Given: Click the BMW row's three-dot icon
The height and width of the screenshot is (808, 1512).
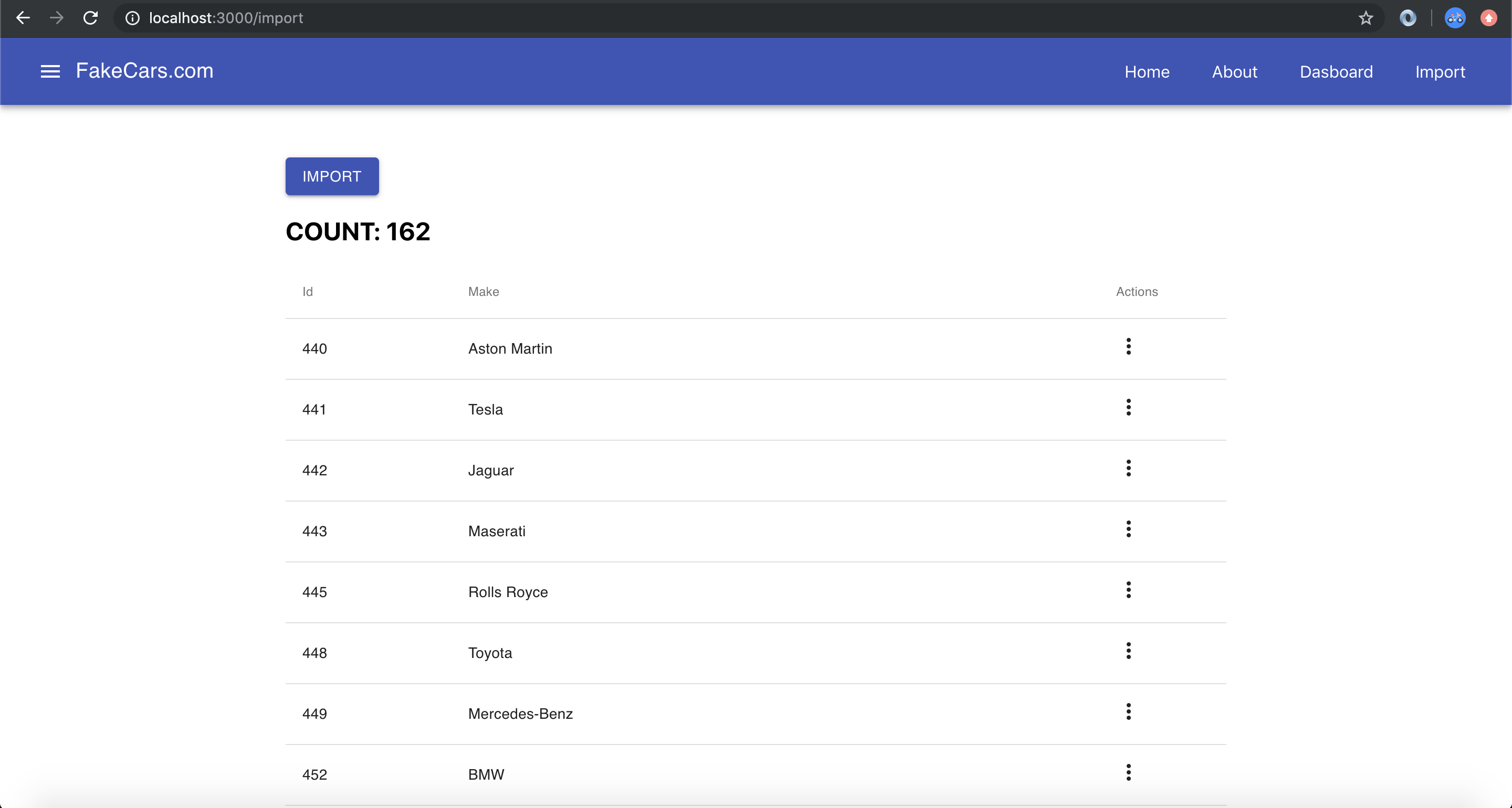Looking at the screenshot, I should [1128, 773].
